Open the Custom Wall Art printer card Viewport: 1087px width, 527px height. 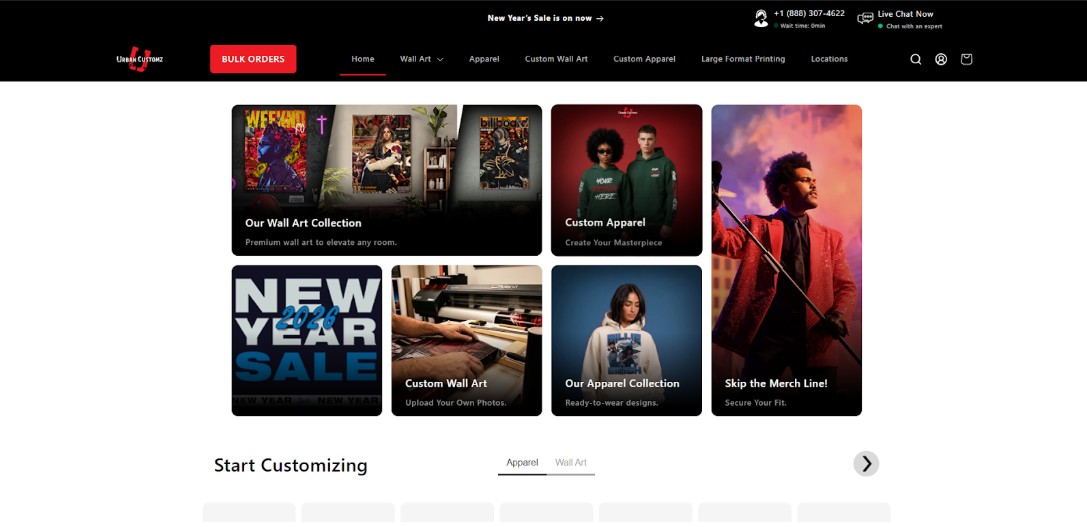tap(467, 340)
